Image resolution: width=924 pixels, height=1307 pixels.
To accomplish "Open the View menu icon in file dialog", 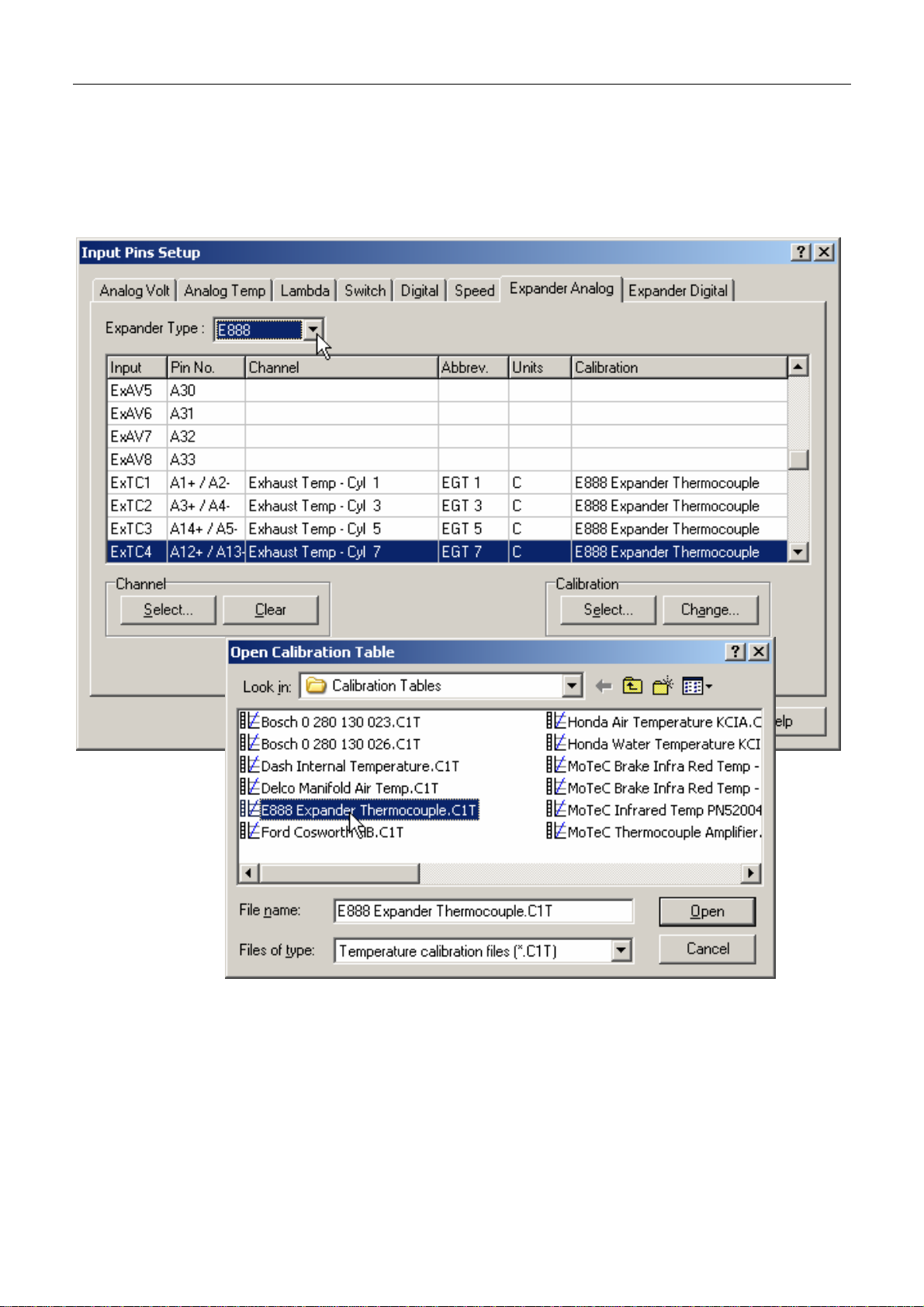I will 697,686.
